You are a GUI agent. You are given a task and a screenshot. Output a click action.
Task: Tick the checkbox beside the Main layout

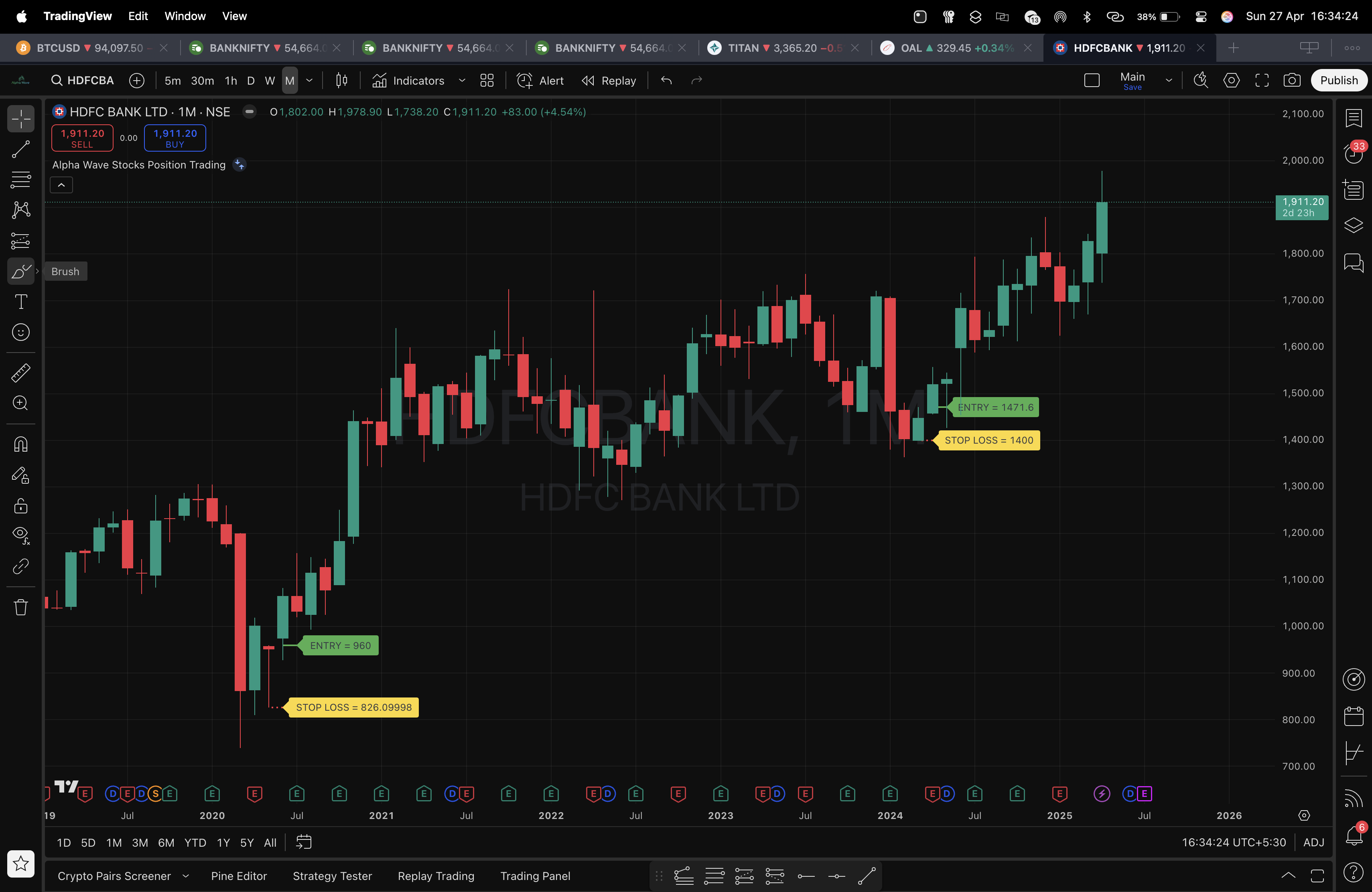1092,81
